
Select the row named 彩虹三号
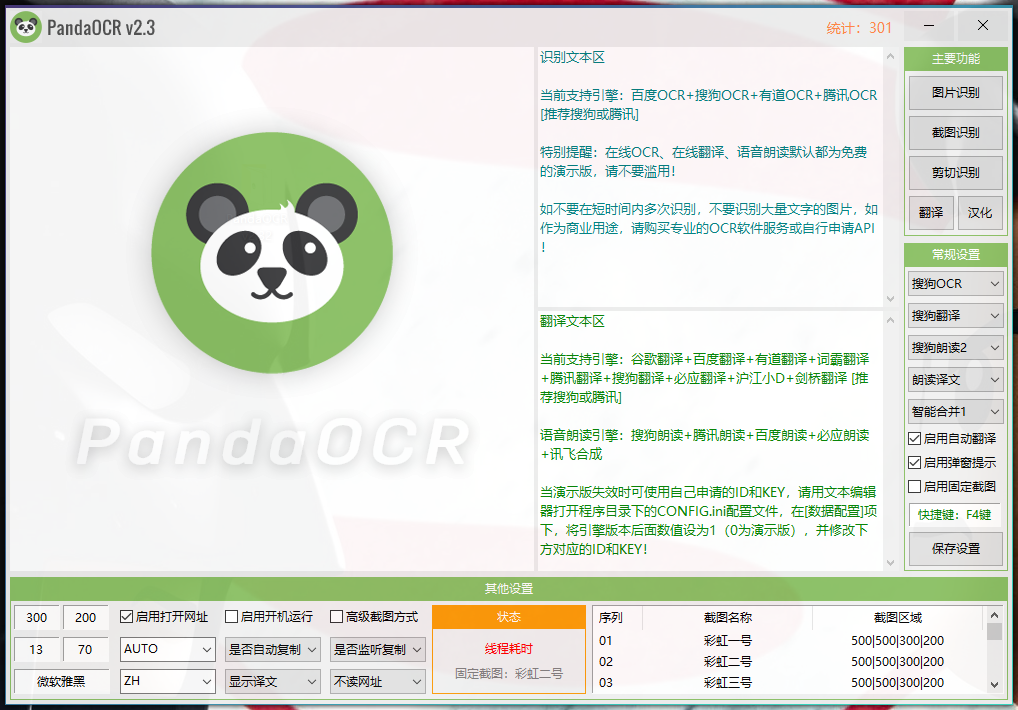pos(789,683)
